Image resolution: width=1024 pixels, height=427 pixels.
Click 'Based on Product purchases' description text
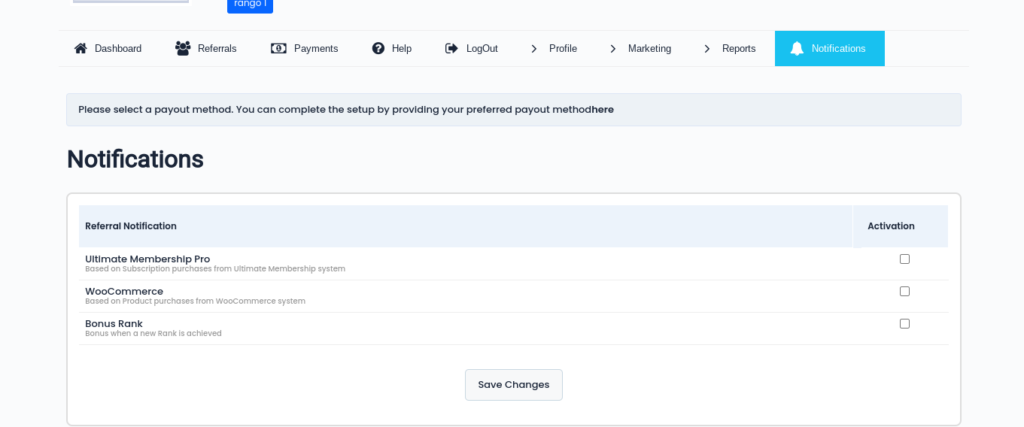click(x=195, y=302)
